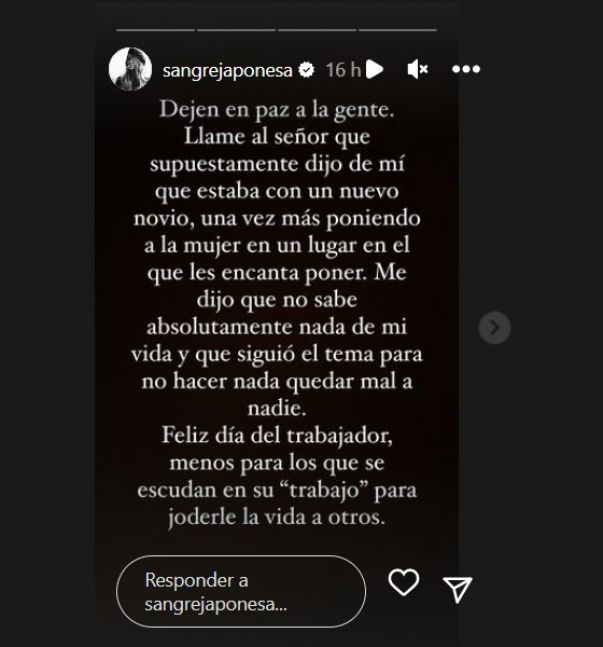
Task: Advance with the next story chevron arrow
Action: [494, 328]
